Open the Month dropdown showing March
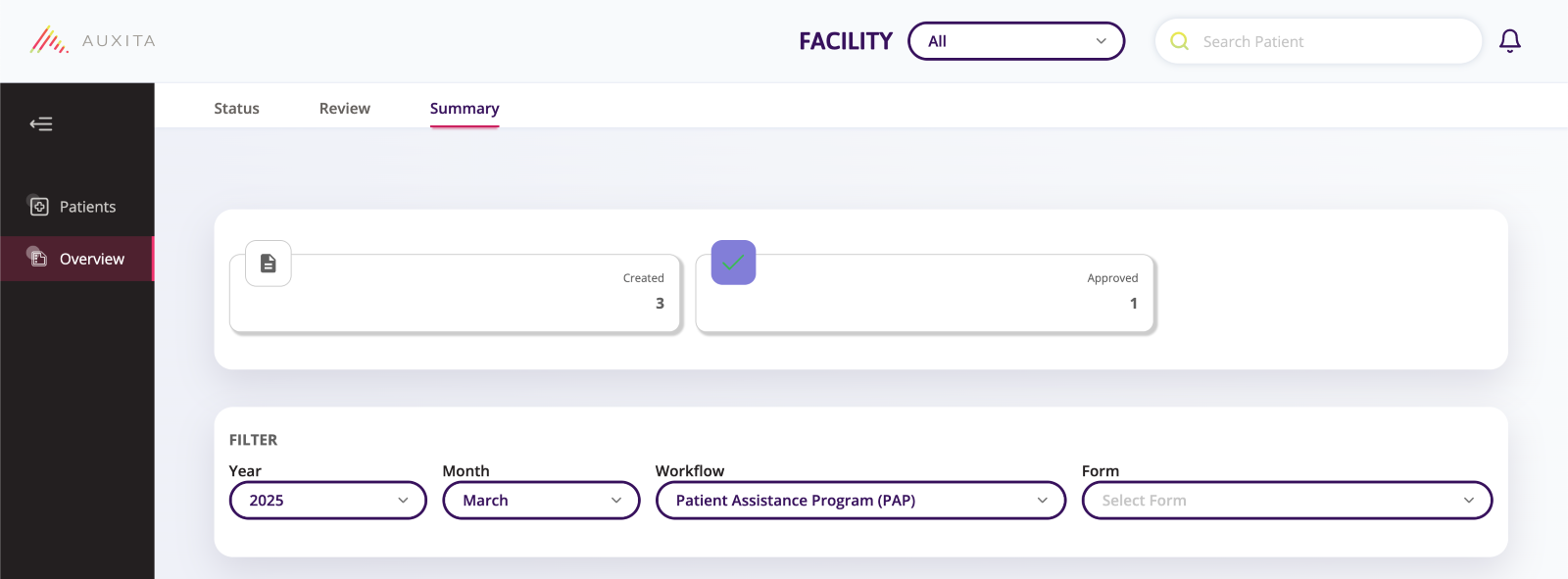The width and height of the screenshot is (1568, 579). (541, 500)
